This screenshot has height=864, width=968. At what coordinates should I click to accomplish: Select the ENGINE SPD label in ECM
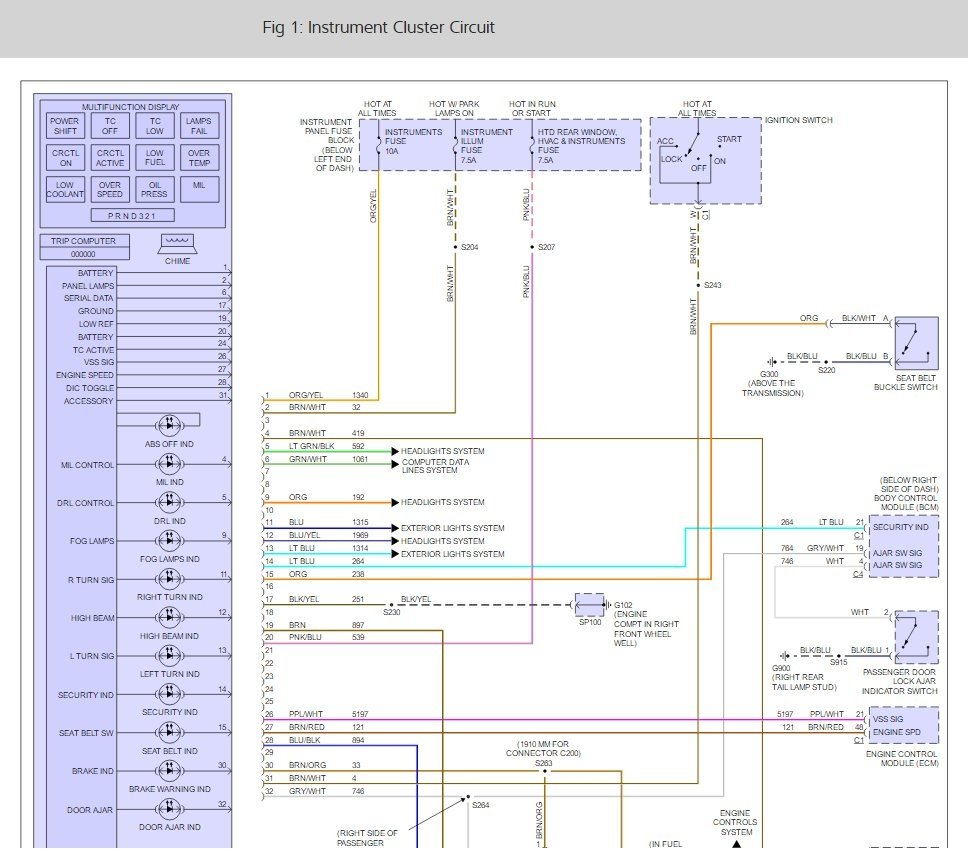[x=896, y=732]
